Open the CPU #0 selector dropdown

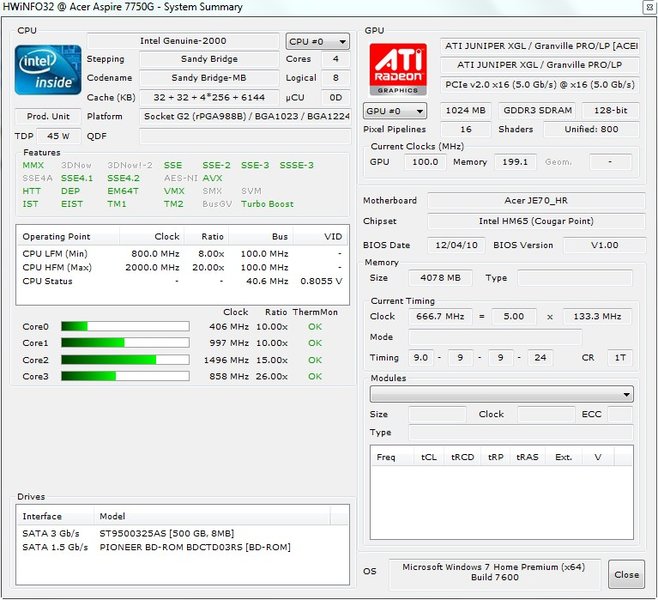[317, 42]
